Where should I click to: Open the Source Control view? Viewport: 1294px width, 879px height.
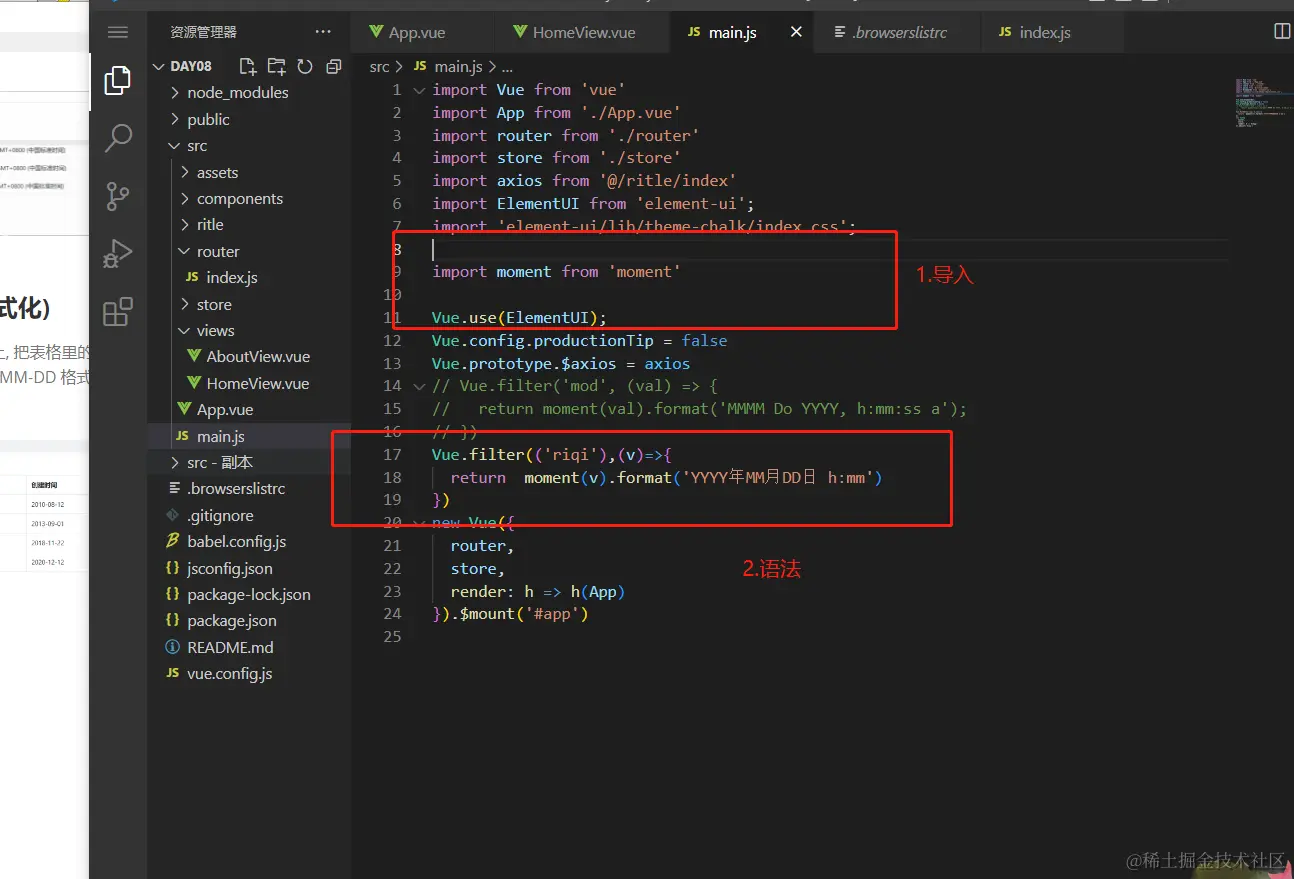click(x=118, y=195)
